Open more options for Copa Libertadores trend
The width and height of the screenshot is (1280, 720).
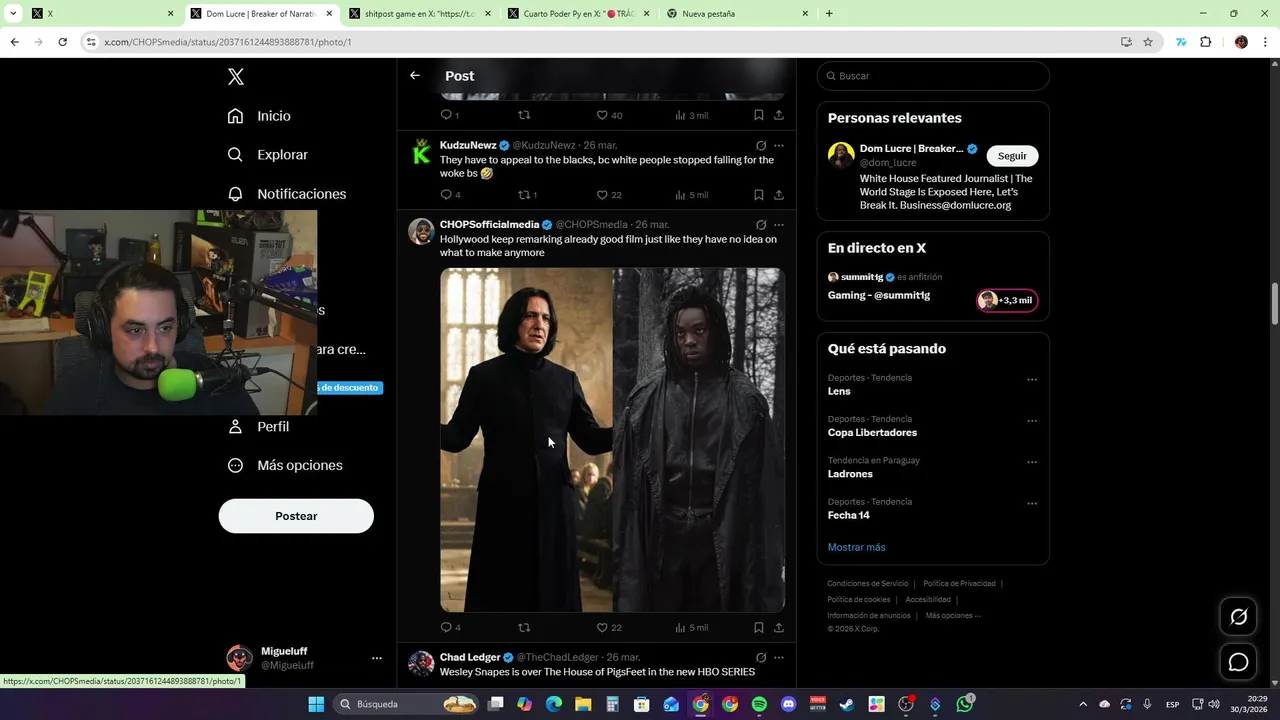(1032, 421)
